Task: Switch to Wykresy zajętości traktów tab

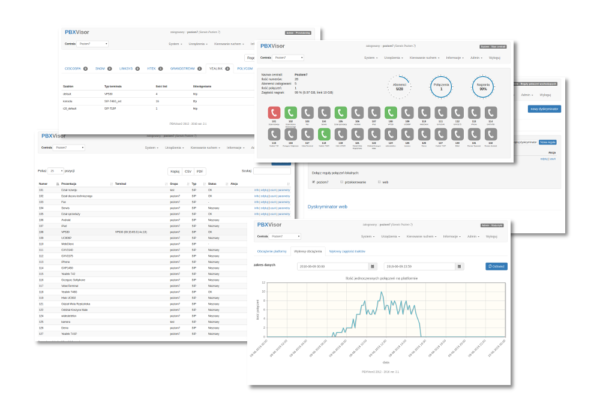Action: 347,251
